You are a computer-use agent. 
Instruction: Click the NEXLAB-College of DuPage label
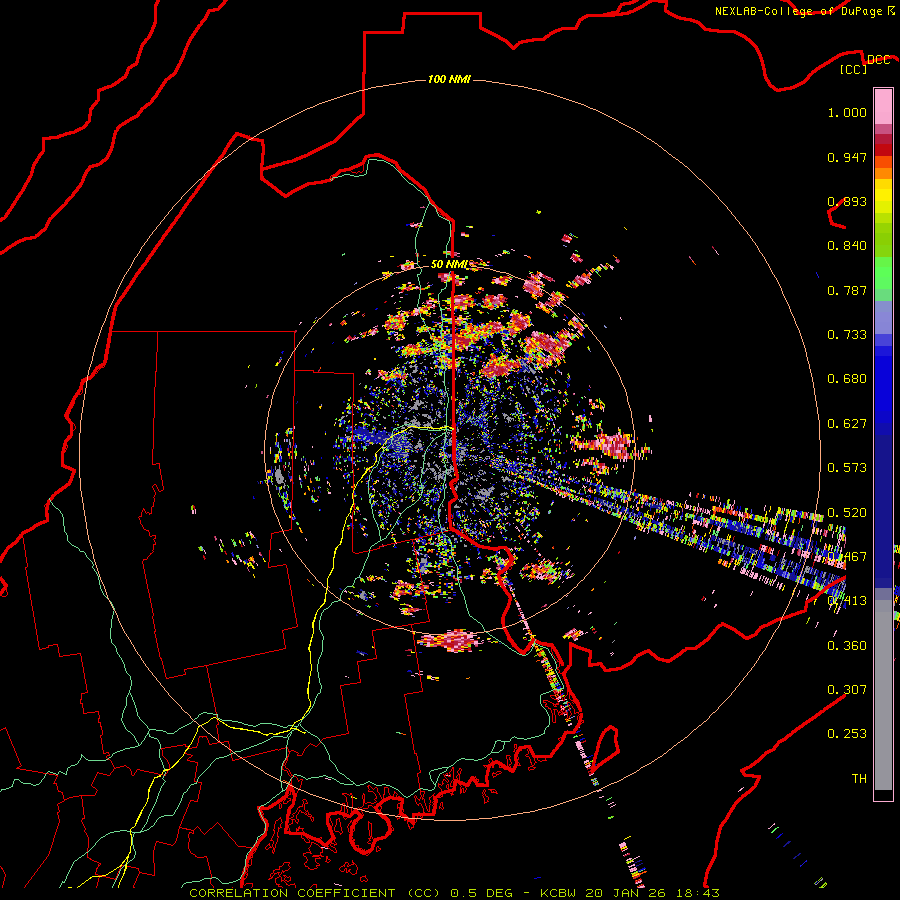(804, 11)
